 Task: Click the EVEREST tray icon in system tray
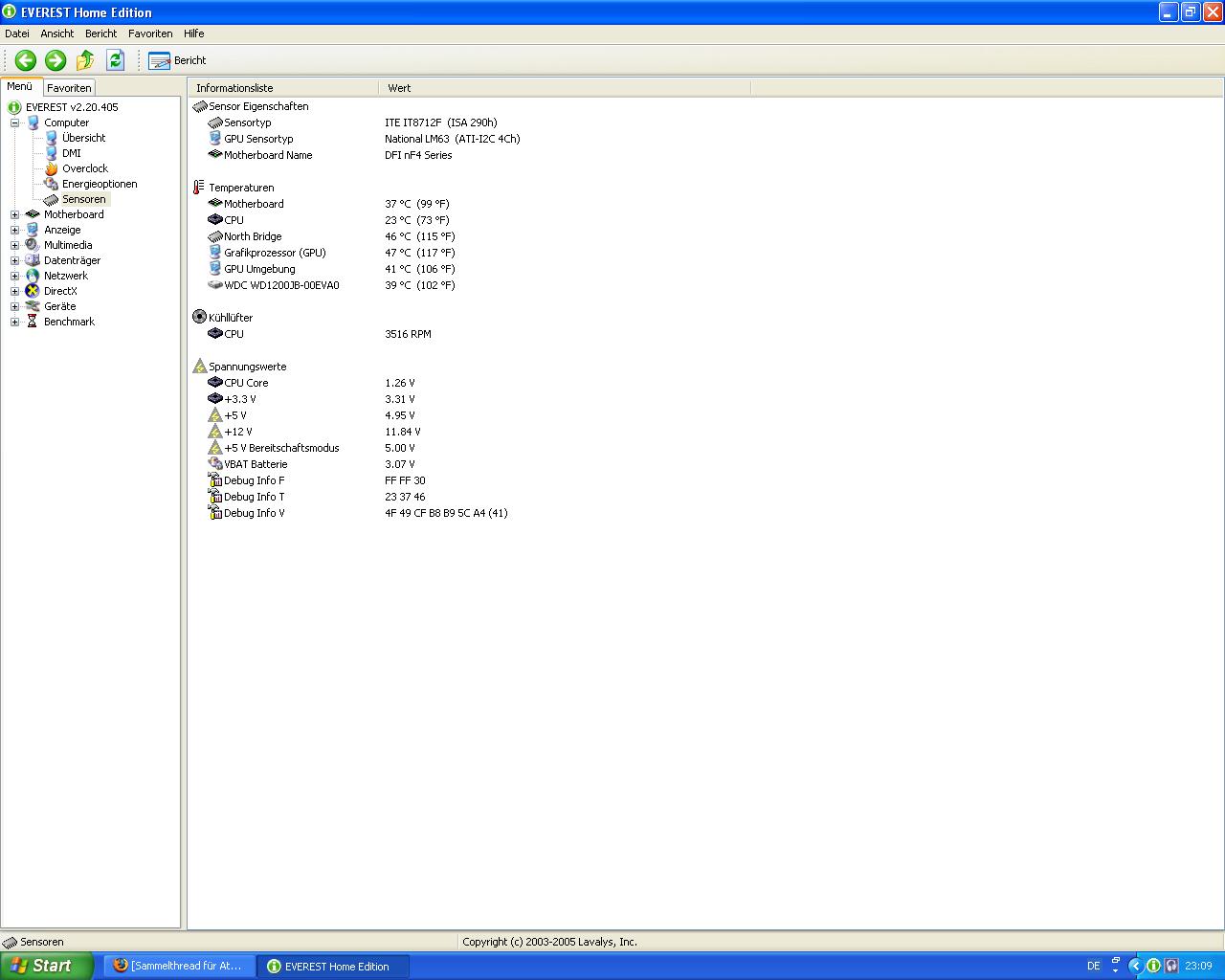[x=1153, y=966]
